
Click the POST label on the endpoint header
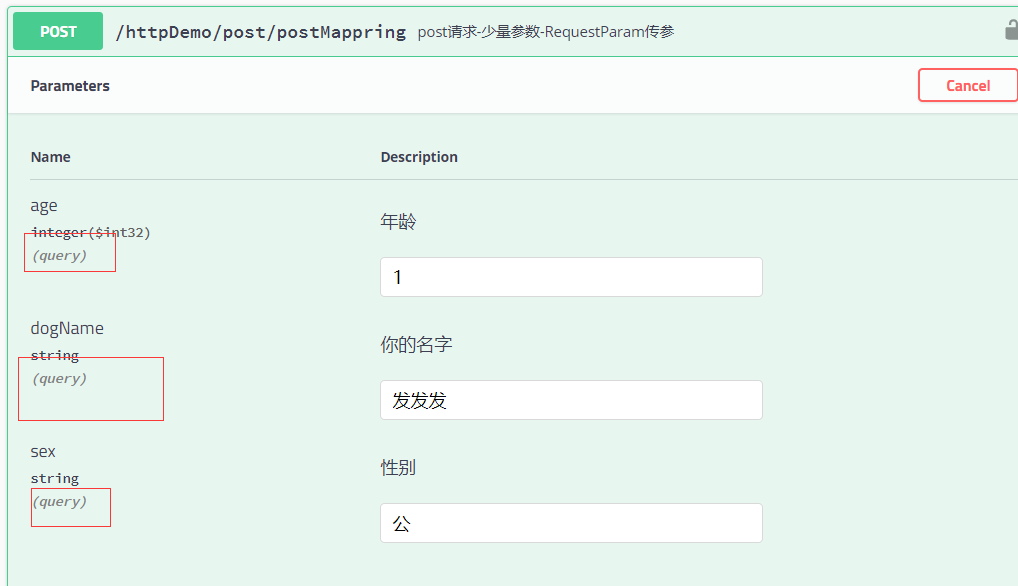[x=57, y=31]
